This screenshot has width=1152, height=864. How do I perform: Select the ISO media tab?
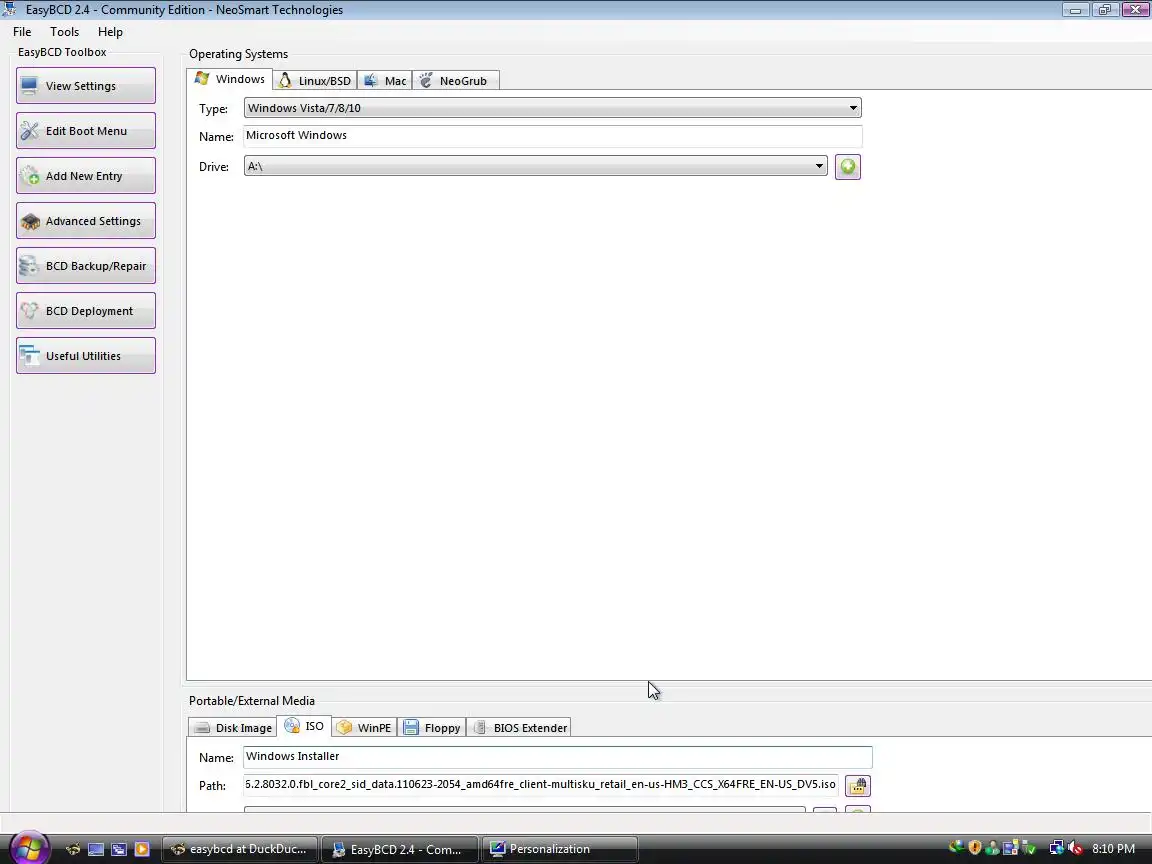coord(304,726)
